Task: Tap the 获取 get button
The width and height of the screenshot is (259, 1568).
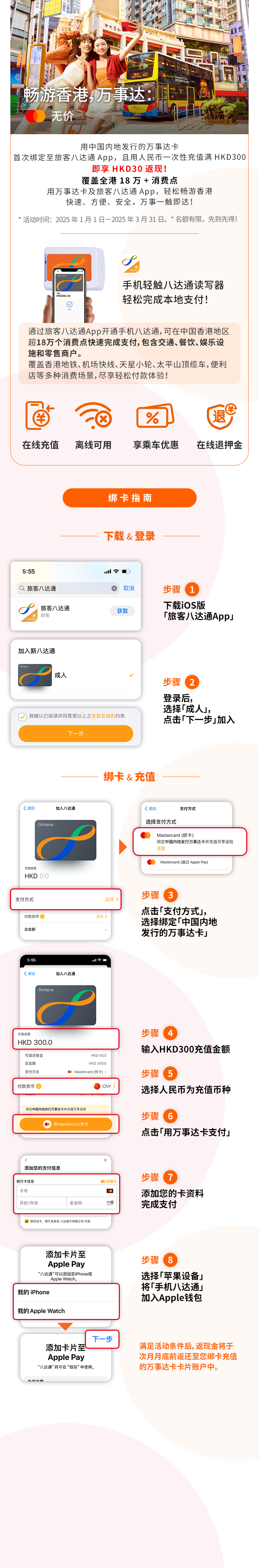Action: coord(122,610)
